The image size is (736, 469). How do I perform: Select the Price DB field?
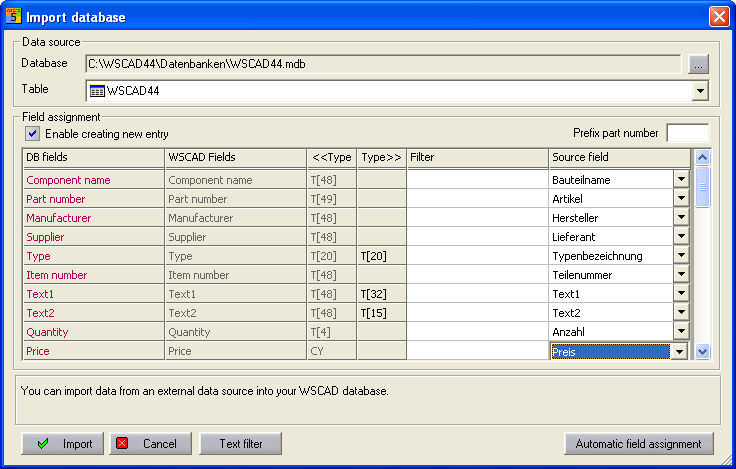point(93,351)
